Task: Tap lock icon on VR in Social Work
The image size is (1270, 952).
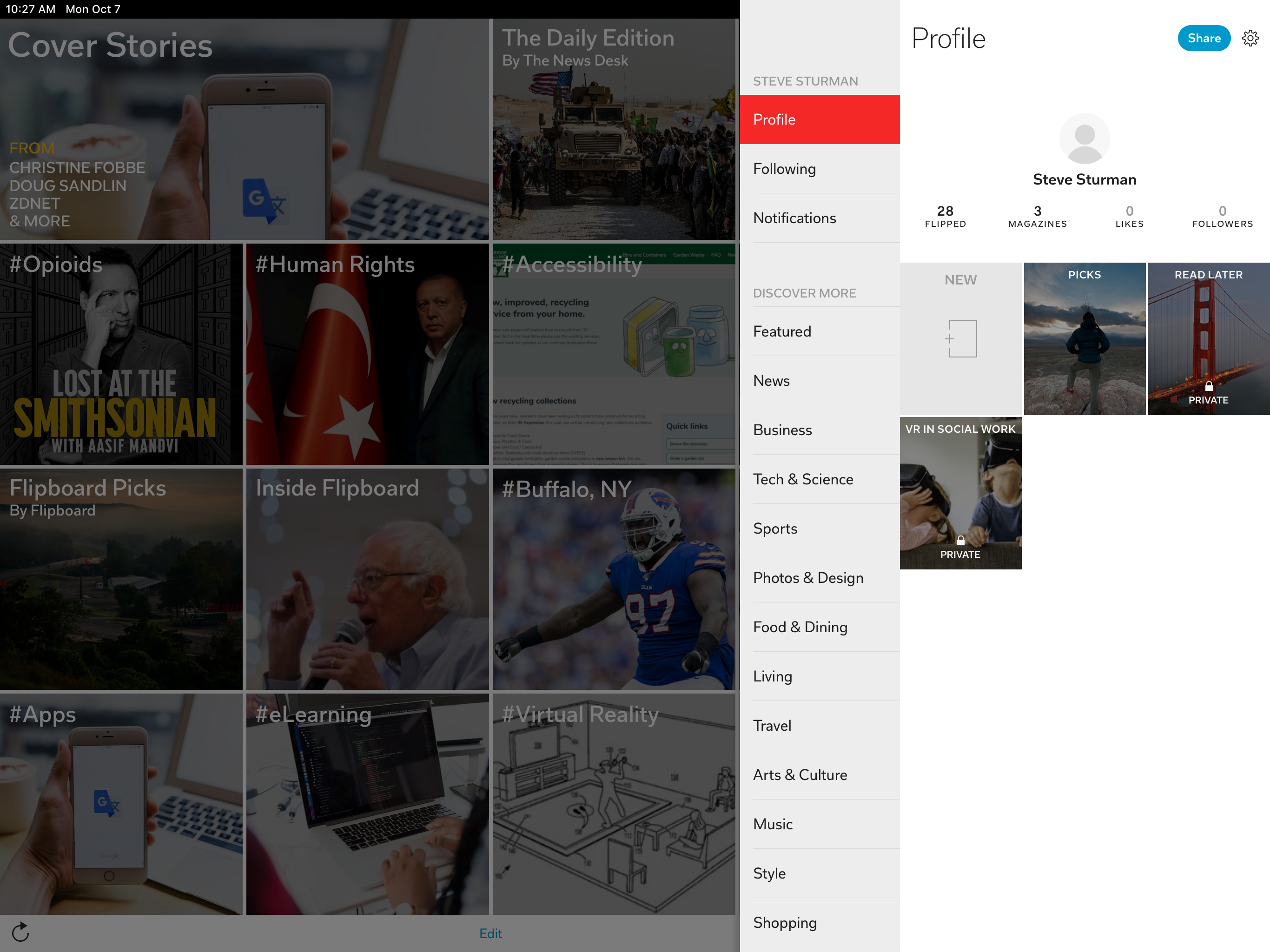Action: click(960, 540)
